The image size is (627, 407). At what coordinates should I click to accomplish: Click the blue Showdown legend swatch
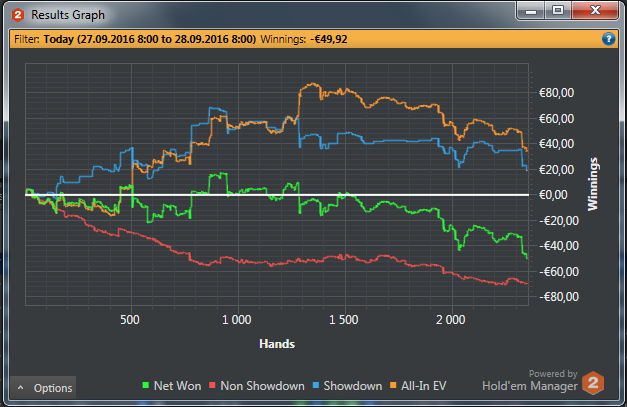[x=316, y=385]
